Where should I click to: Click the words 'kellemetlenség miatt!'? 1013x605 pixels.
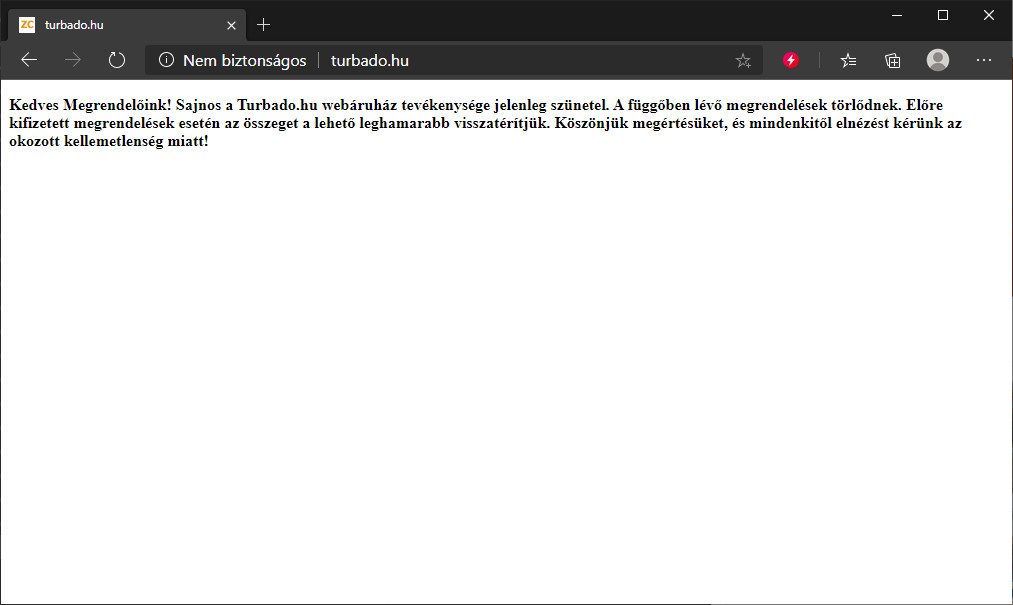coord(136,142)
